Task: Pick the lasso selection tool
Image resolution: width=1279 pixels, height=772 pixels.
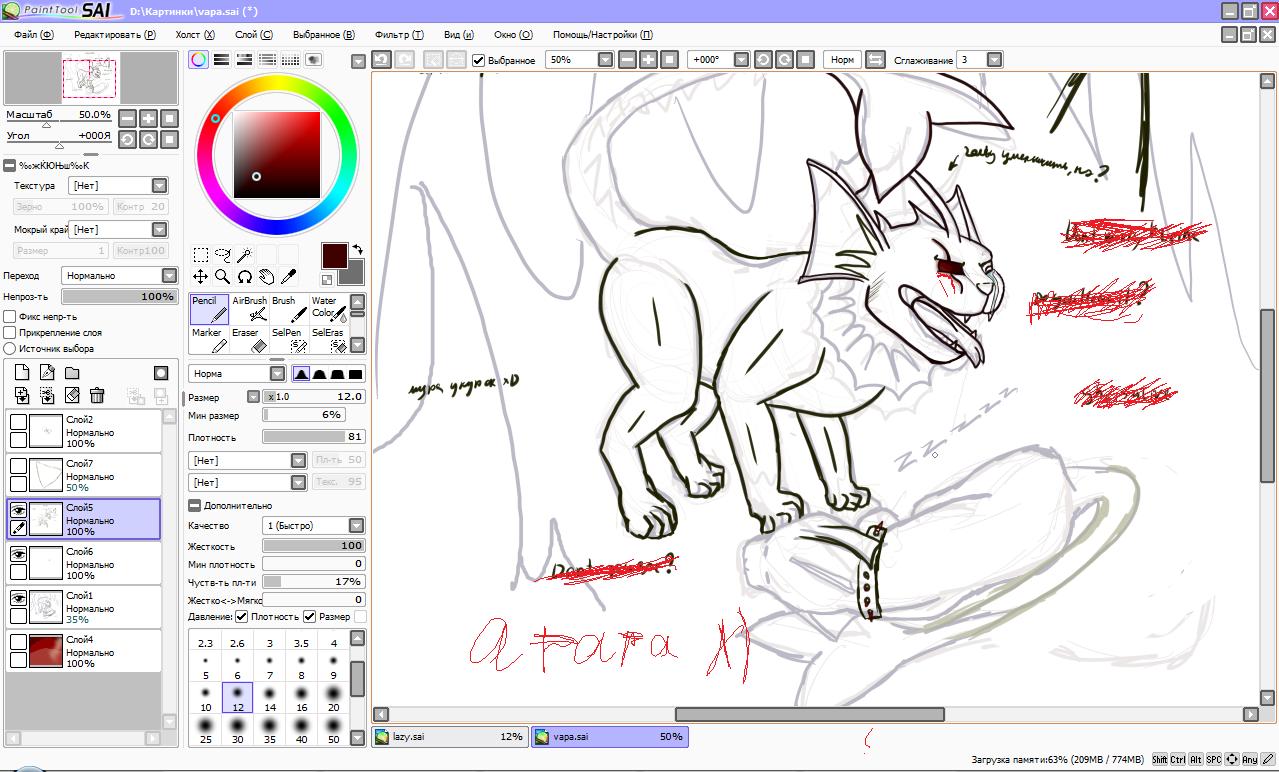Action: 223,255
